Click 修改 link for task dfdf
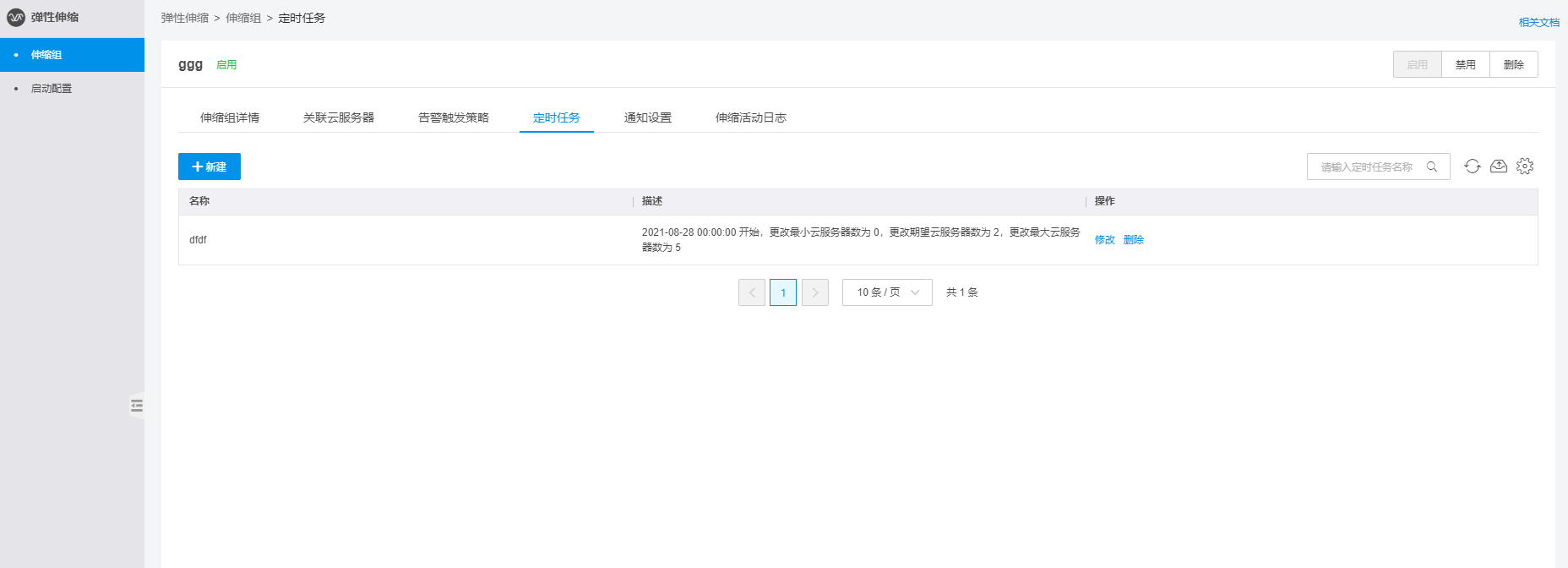 [x=1105, y=240]
